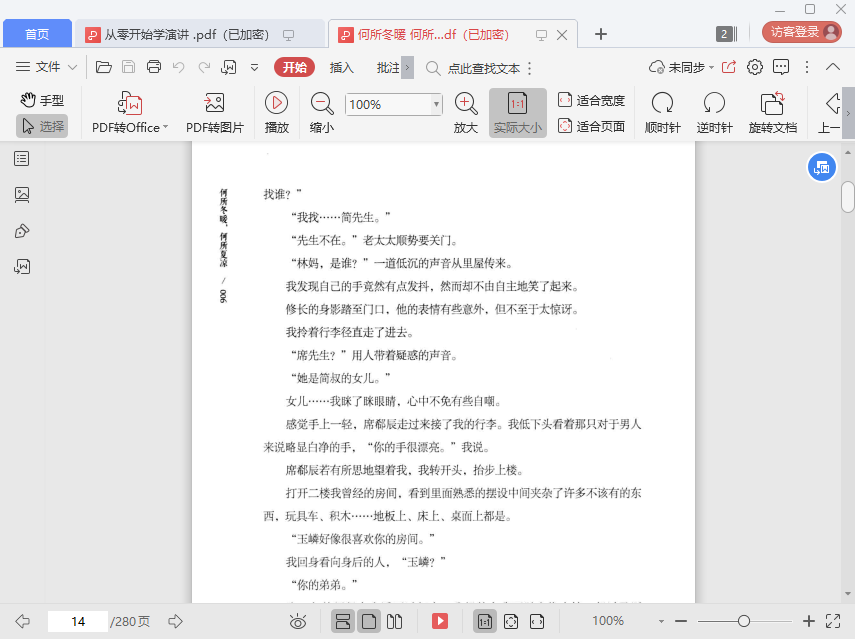Screen dimensions: 855x639
Task: Go to next page arrow
Action: [175, 621]
